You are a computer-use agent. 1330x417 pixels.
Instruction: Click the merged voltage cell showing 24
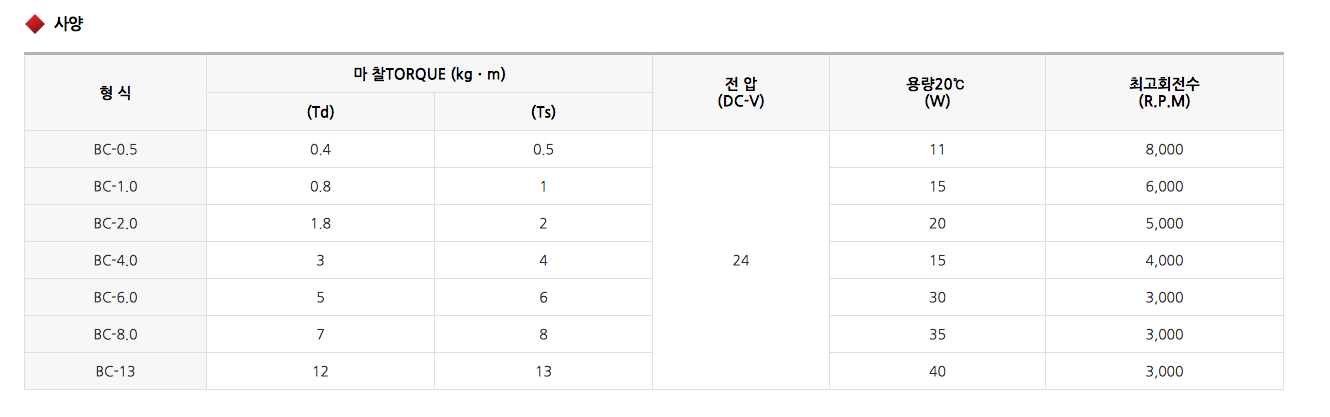click(x=740, y=260)
